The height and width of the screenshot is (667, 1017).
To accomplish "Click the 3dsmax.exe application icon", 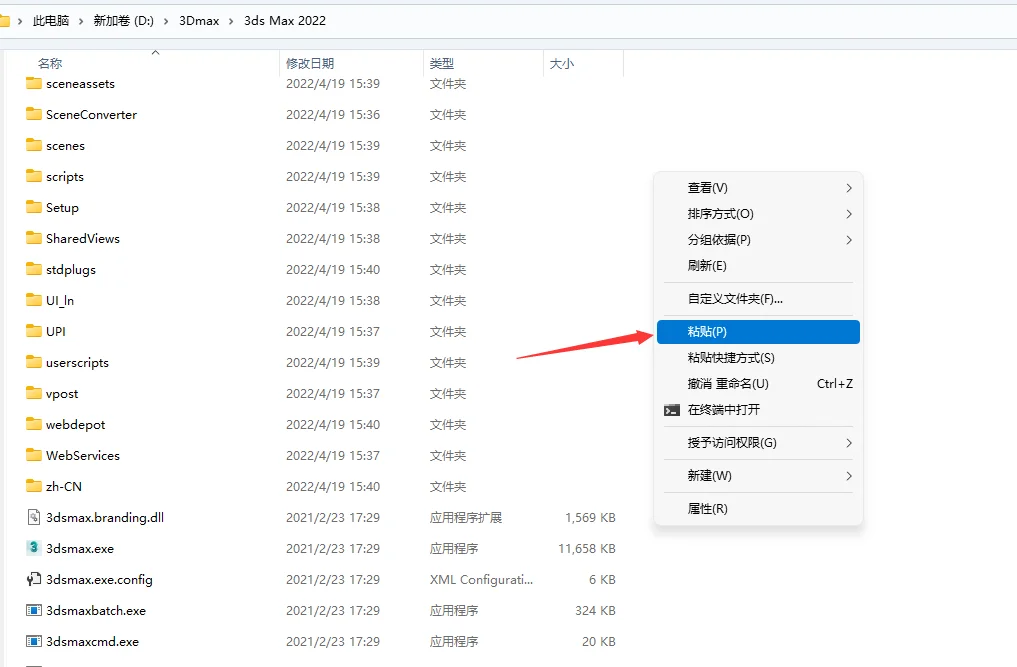I will point(34,548).
